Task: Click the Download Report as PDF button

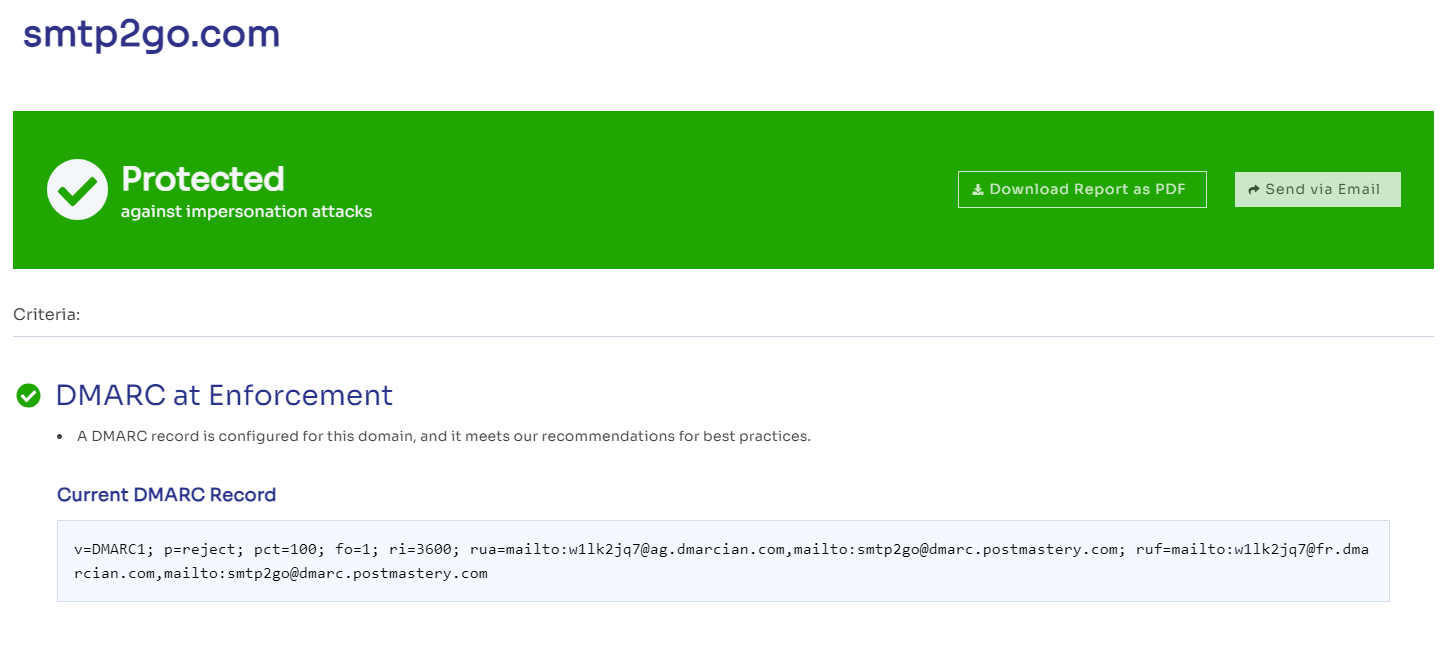Action: (1082, 190)
